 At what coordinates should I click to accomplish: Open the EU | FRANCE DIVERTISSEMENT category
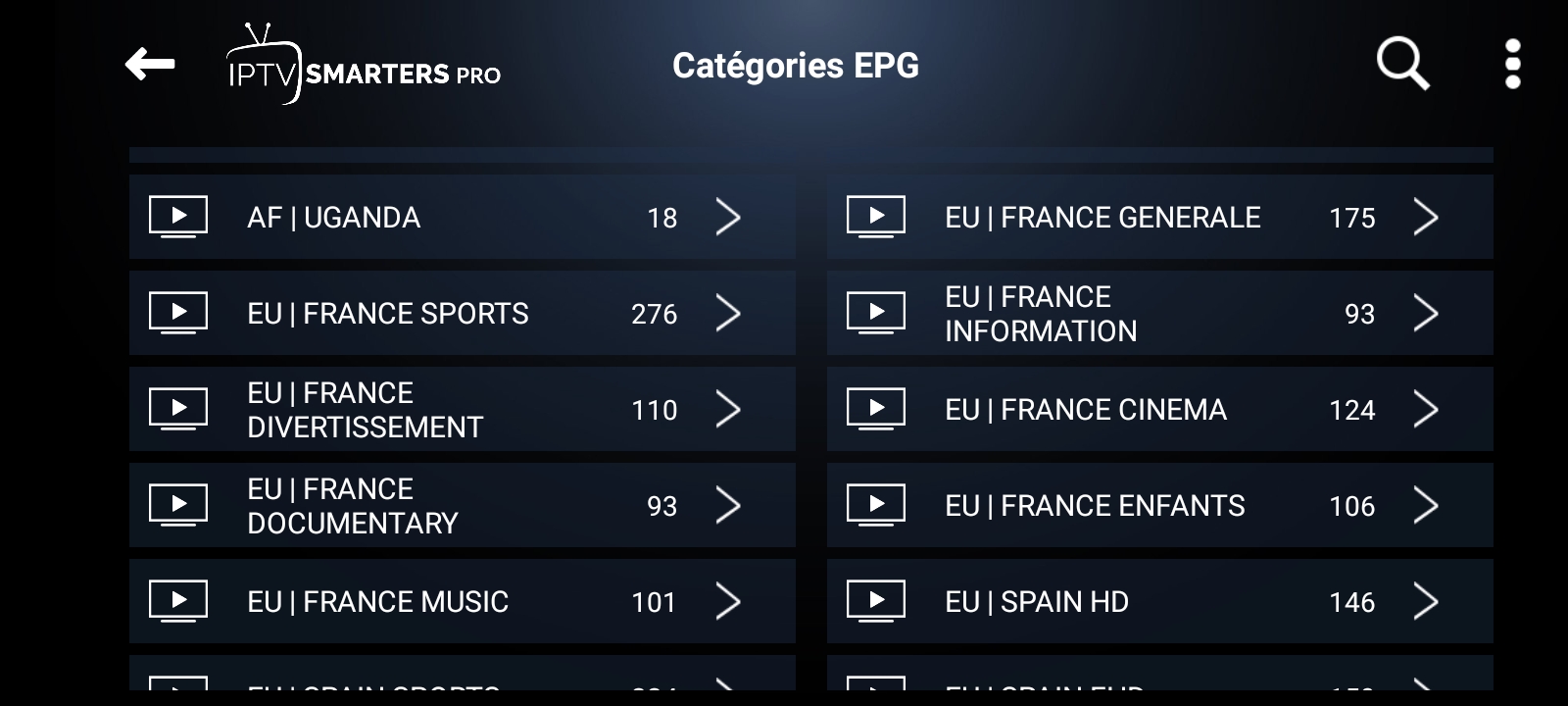tap(461, 409)
